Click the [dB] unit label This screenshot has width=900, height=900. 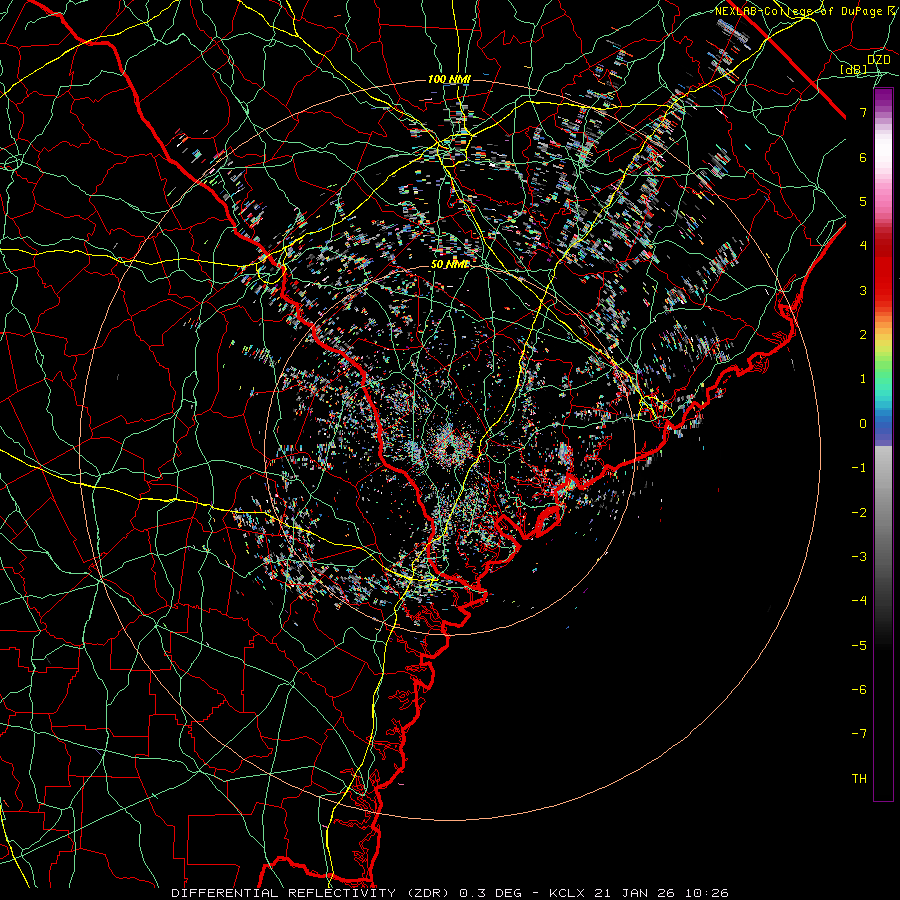tap(854, 70)
